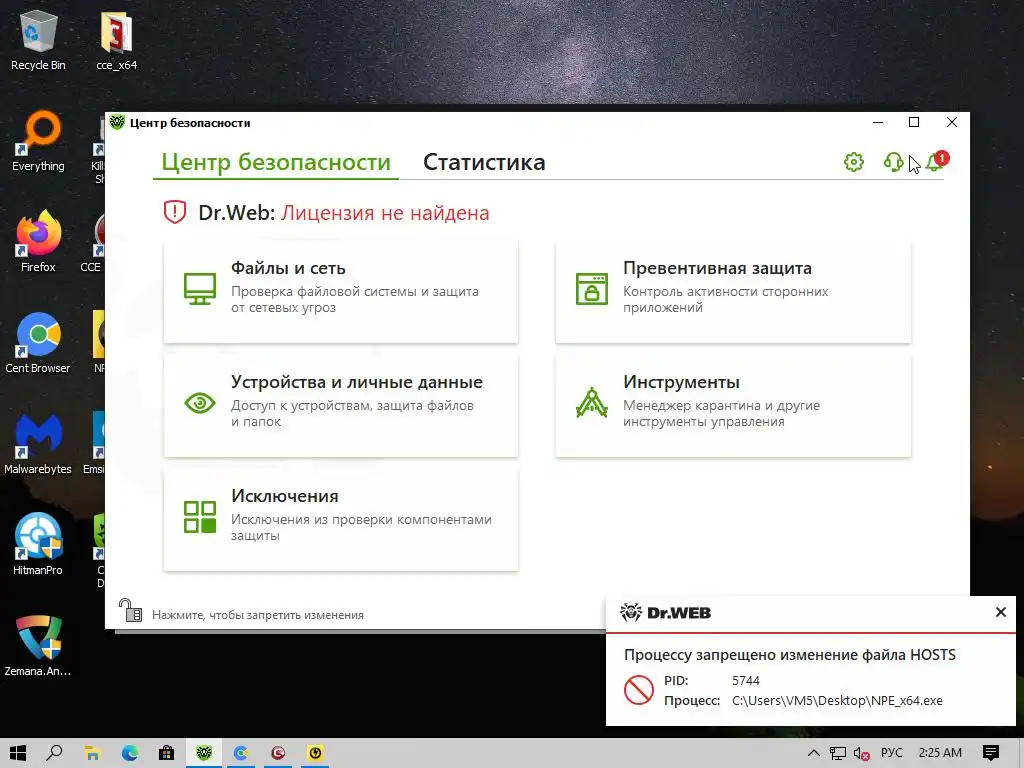1024x768 pixels.
Task: Click the squares icon in Исключения
Action: click(x=200, y=517)
